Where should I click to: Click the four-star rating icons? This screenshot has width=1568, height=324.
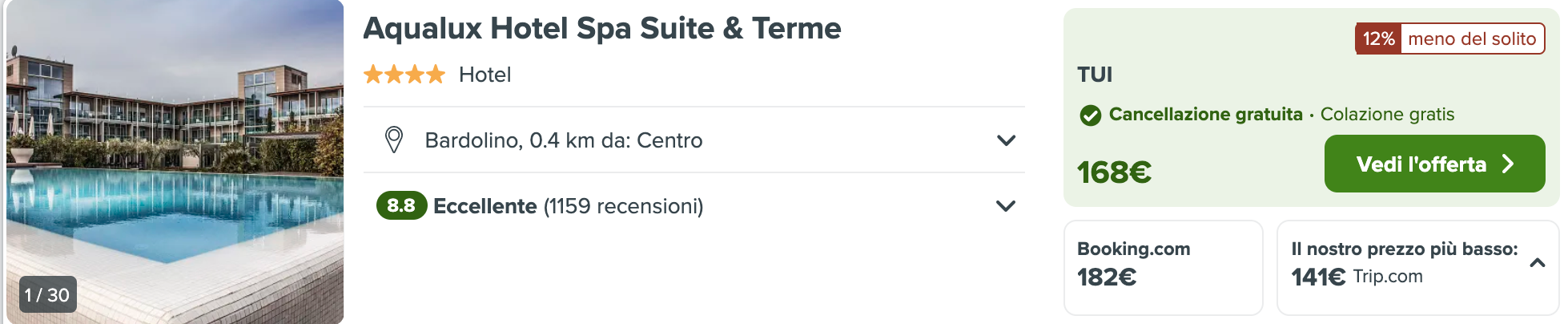404,75
